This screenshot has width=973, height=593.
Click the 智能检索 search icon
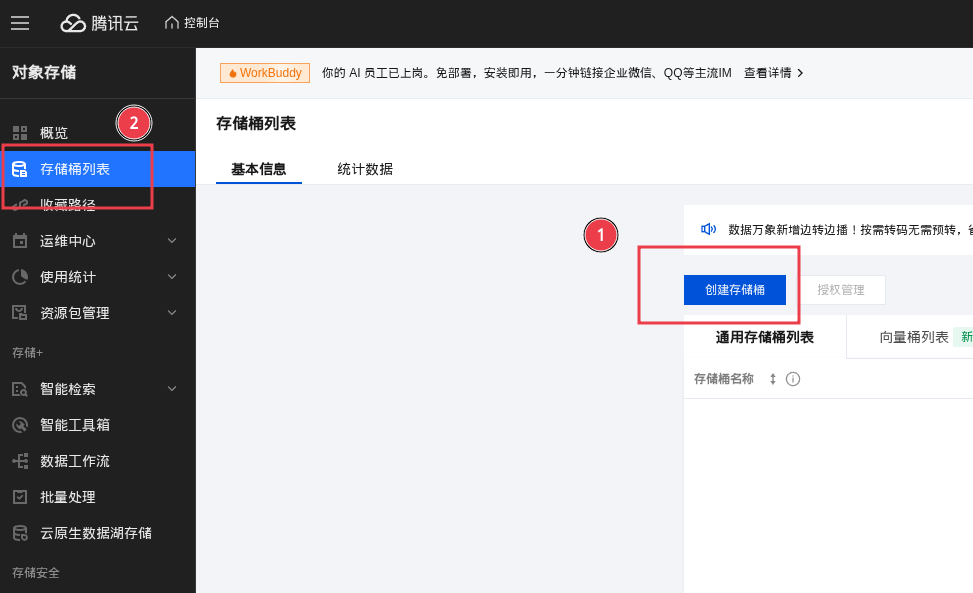click(20, 389)
